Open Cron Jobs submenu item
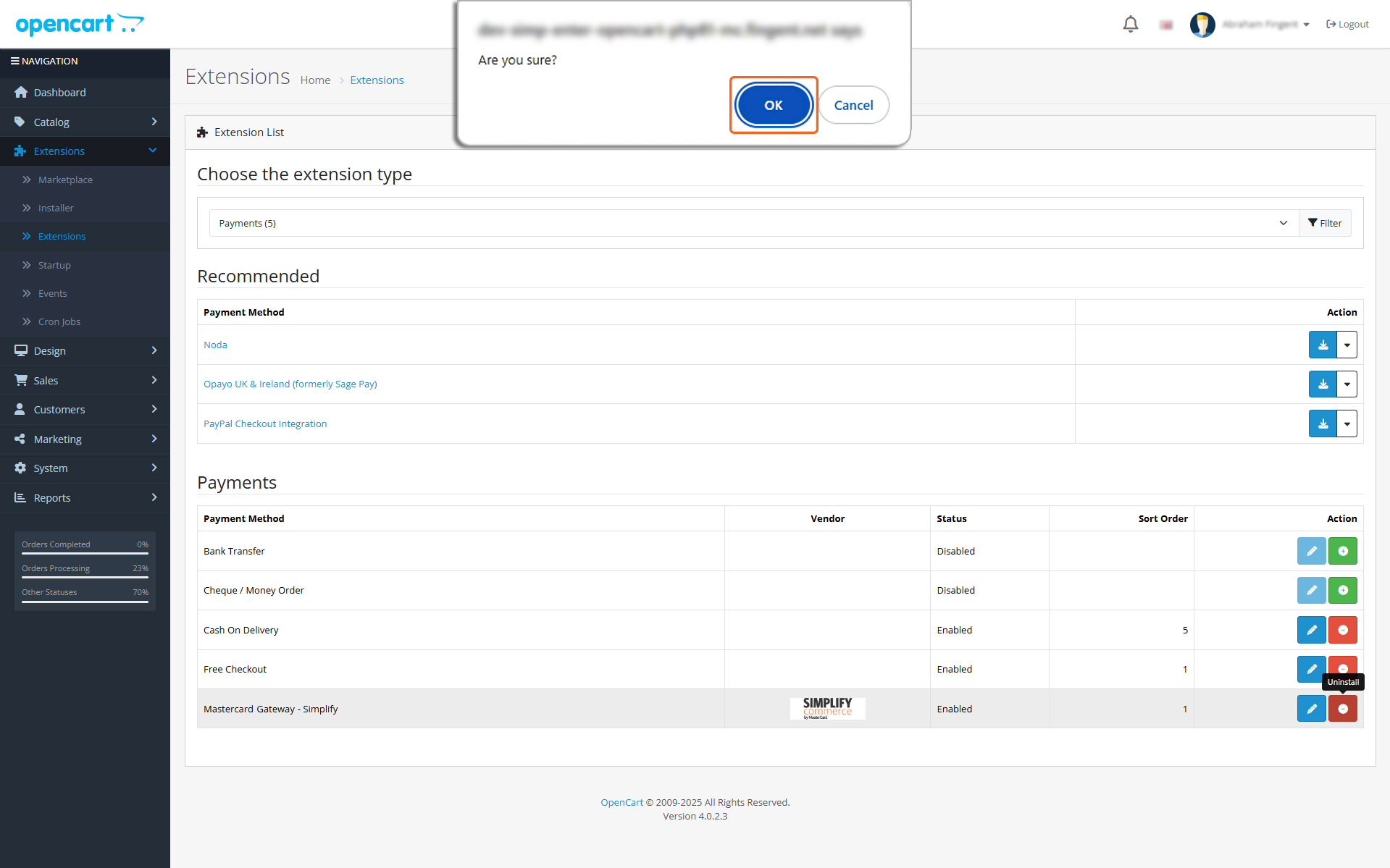 [x=85, y=322]
